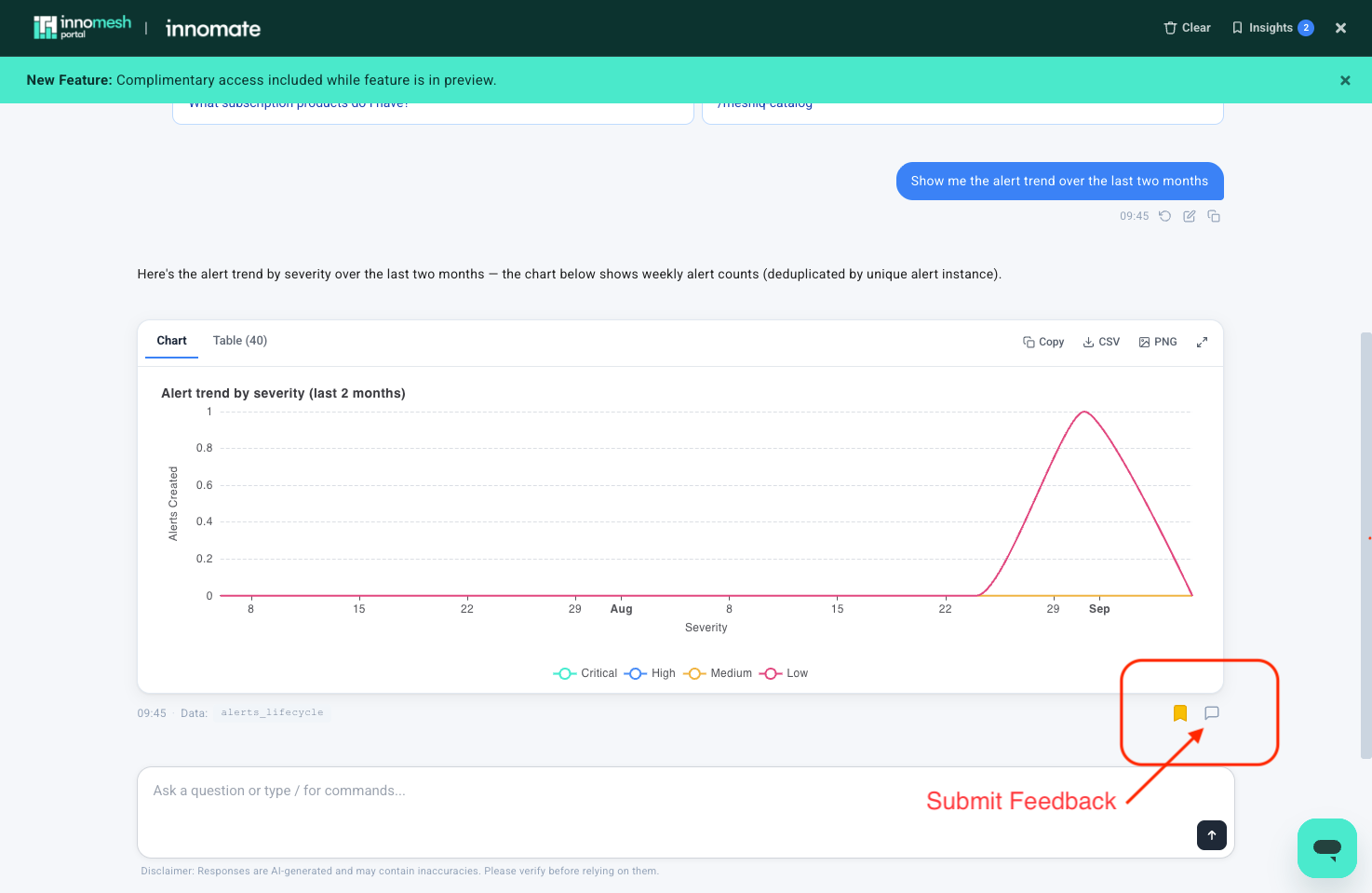Expand the chart to fullscreen
1372x893 pixels.
(1202, 342)
